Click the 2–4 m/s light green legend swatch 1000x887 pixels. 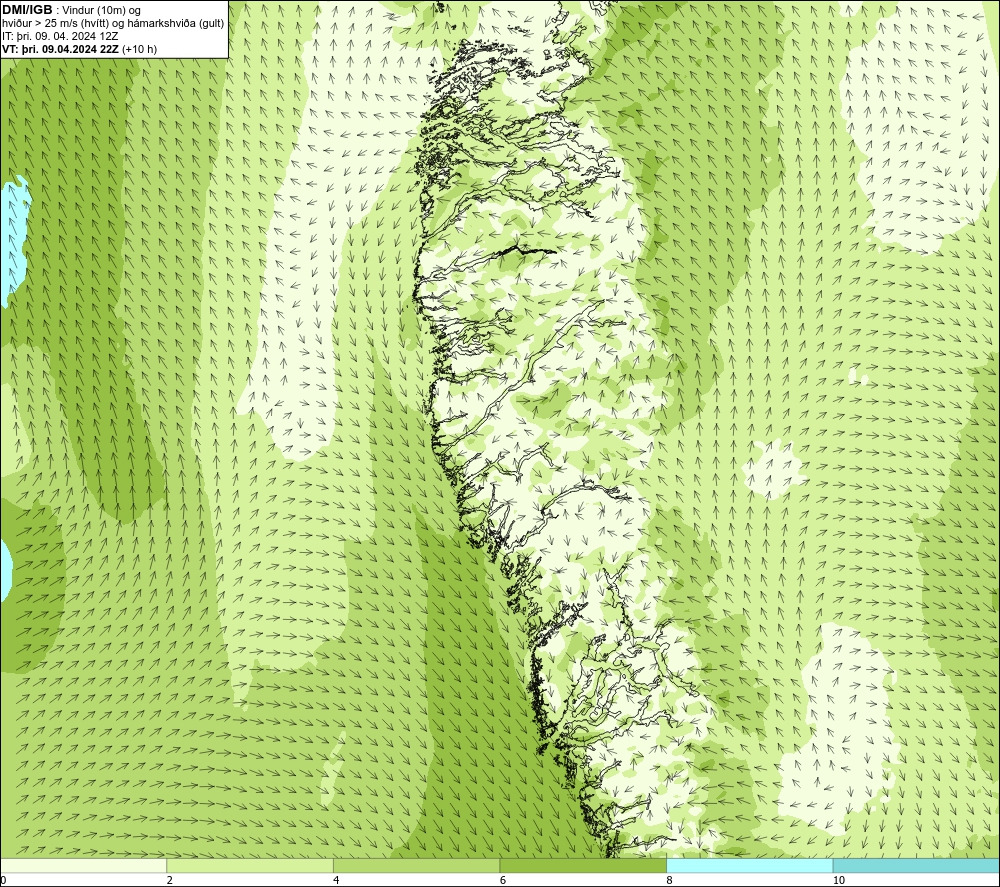[x=250, y=865]
